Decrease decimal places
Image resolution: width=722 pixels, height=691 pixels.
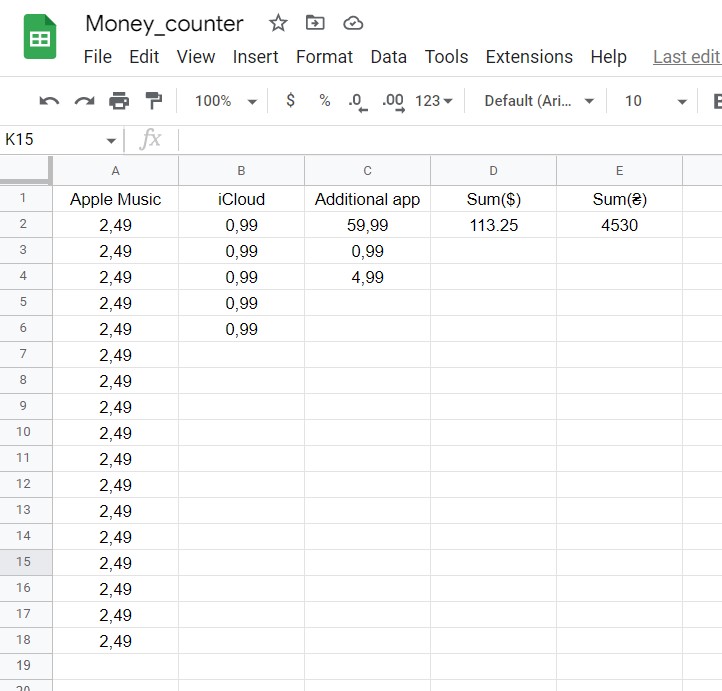(x=358, y=102)
